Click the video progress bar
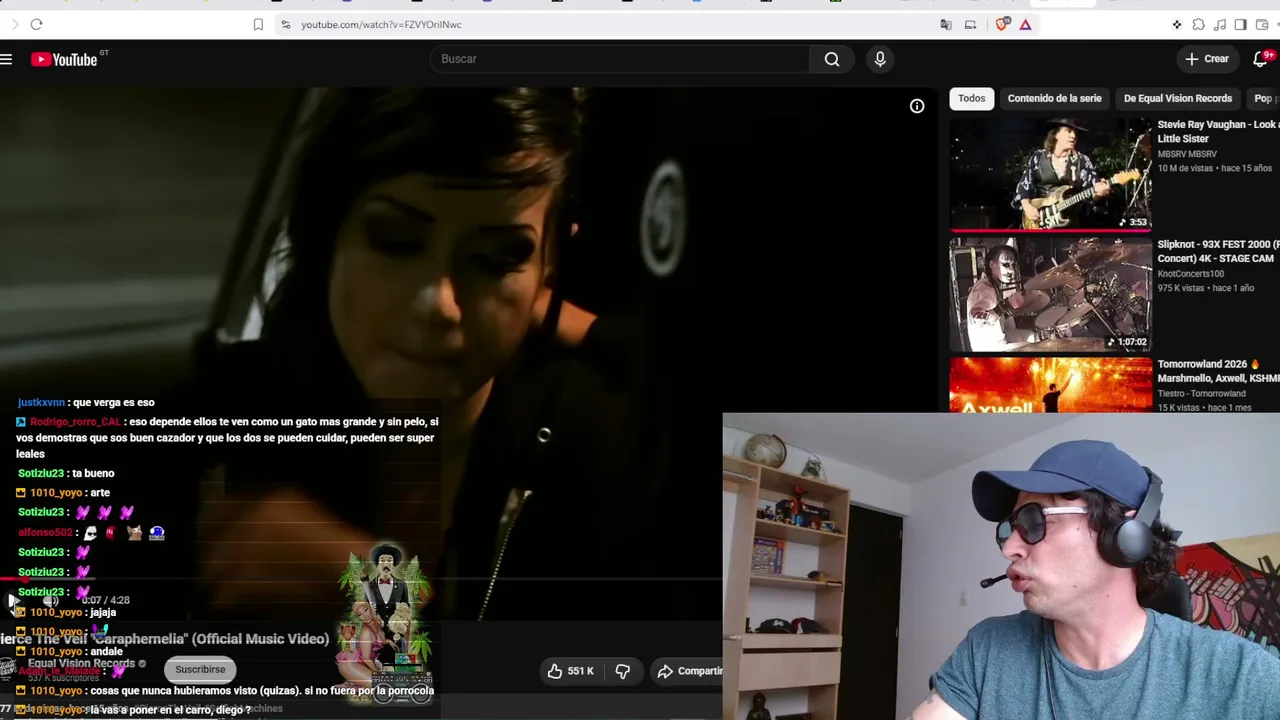Screen dimensions: 1280x720 pos(360,579)
